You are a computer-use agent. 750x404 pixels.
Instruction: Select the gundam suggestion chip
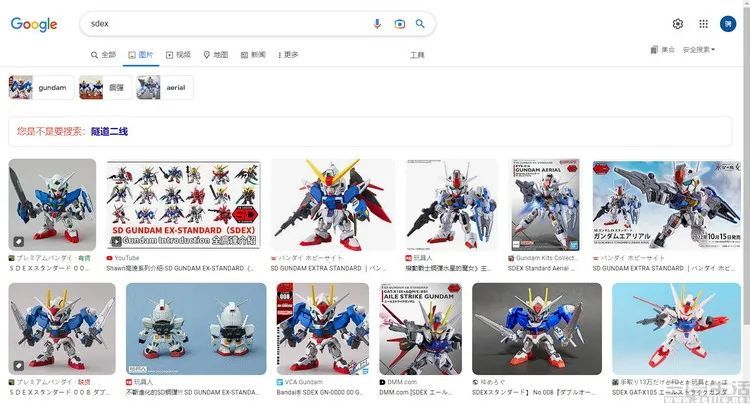click(x=42, y=87)
